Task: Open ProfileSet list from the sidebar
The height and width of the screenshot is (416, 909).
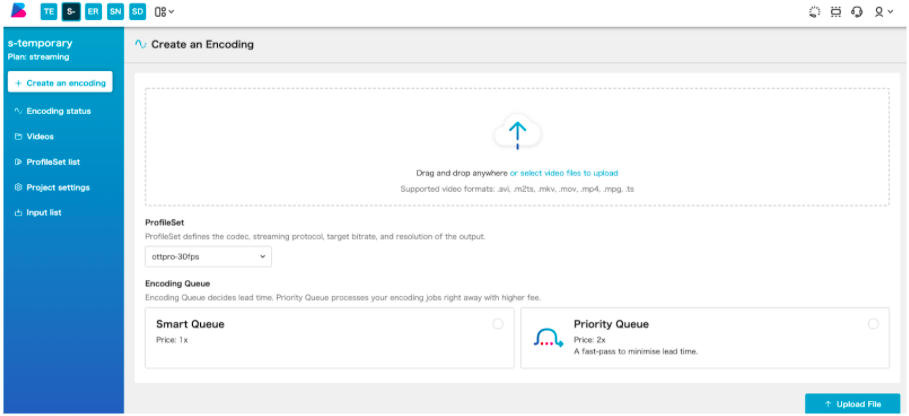Action: point(53,161)
